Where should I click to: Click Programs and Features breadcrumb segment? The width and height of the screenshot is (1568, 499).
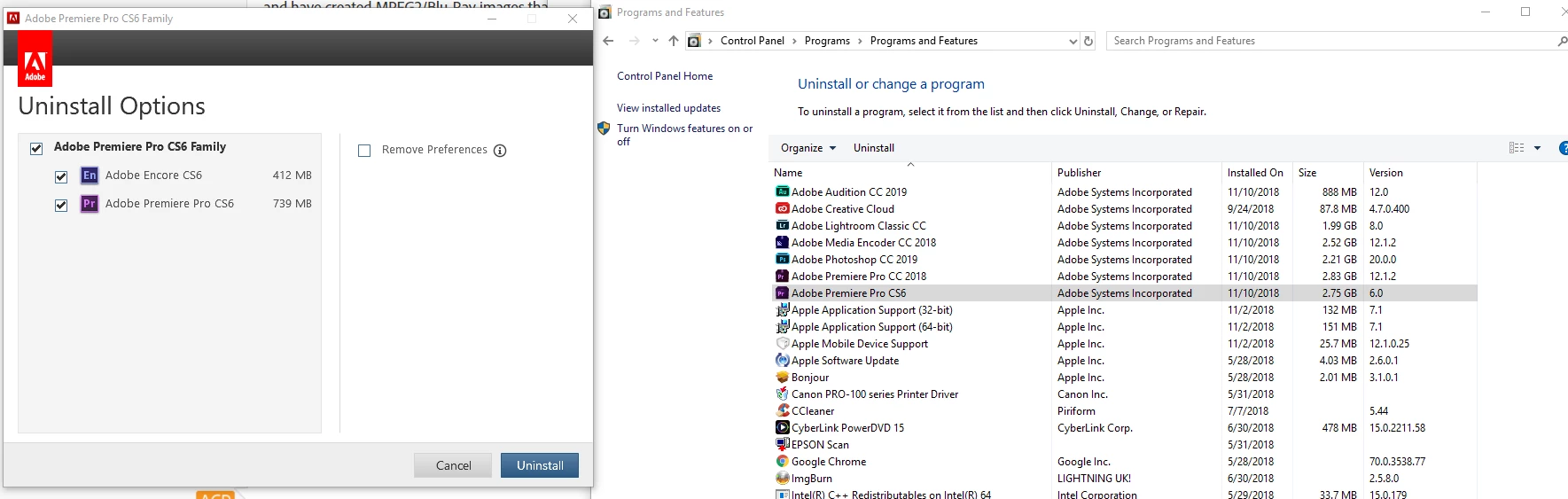(x=924, y=41)
